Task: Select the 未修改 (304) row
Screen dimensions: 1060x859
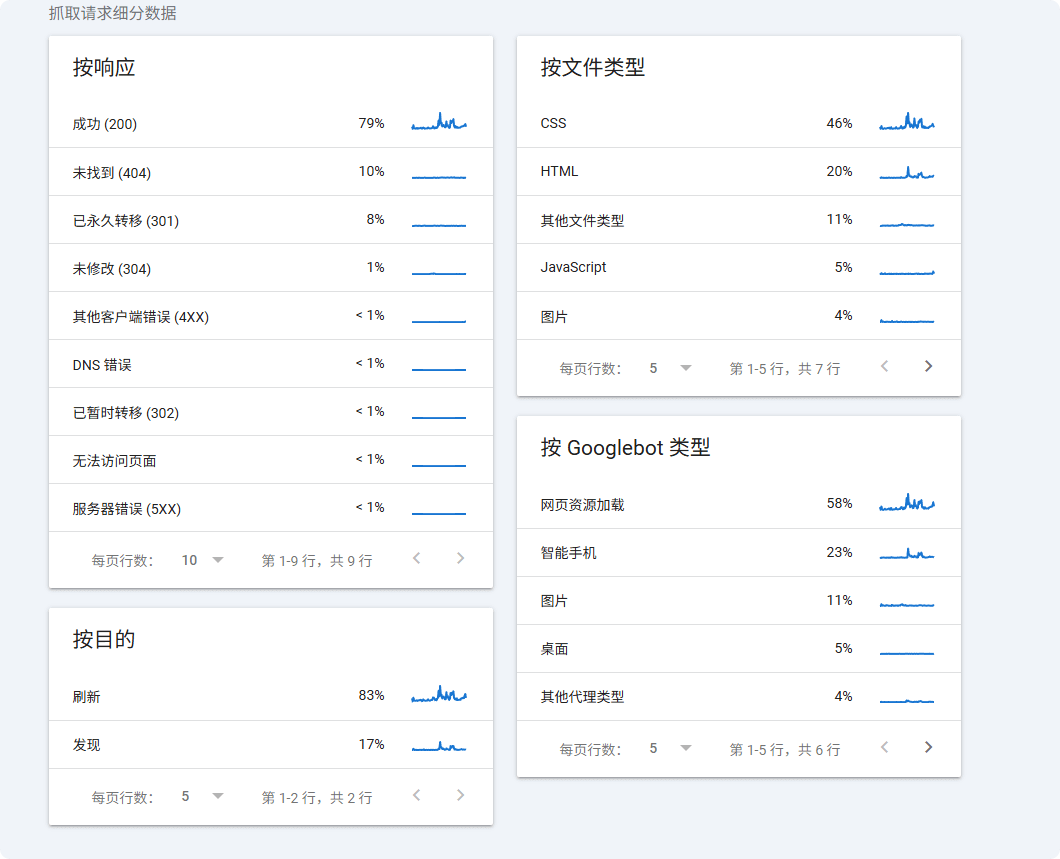Action: click(270, 268)
